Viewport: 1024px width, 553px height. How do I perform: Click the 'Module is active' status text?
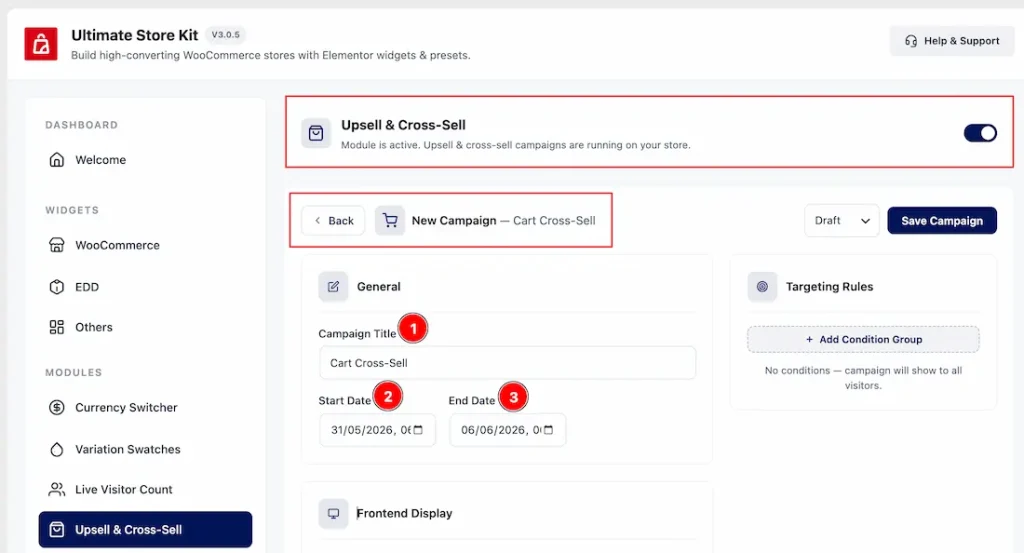pyautogui.click(x=515, y=145)
